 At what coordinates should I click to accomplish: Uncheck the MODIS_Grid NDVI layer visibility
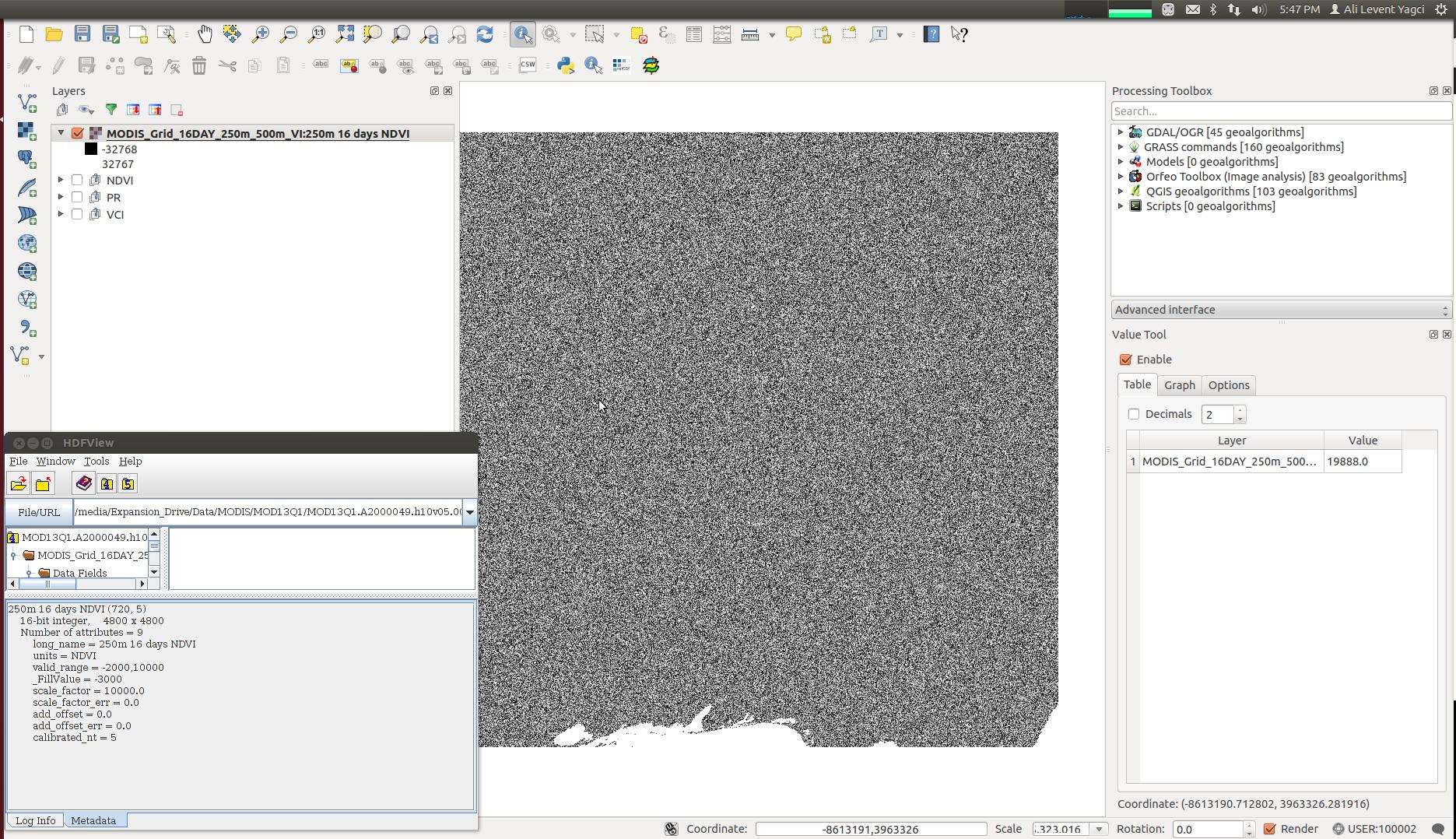78,133
